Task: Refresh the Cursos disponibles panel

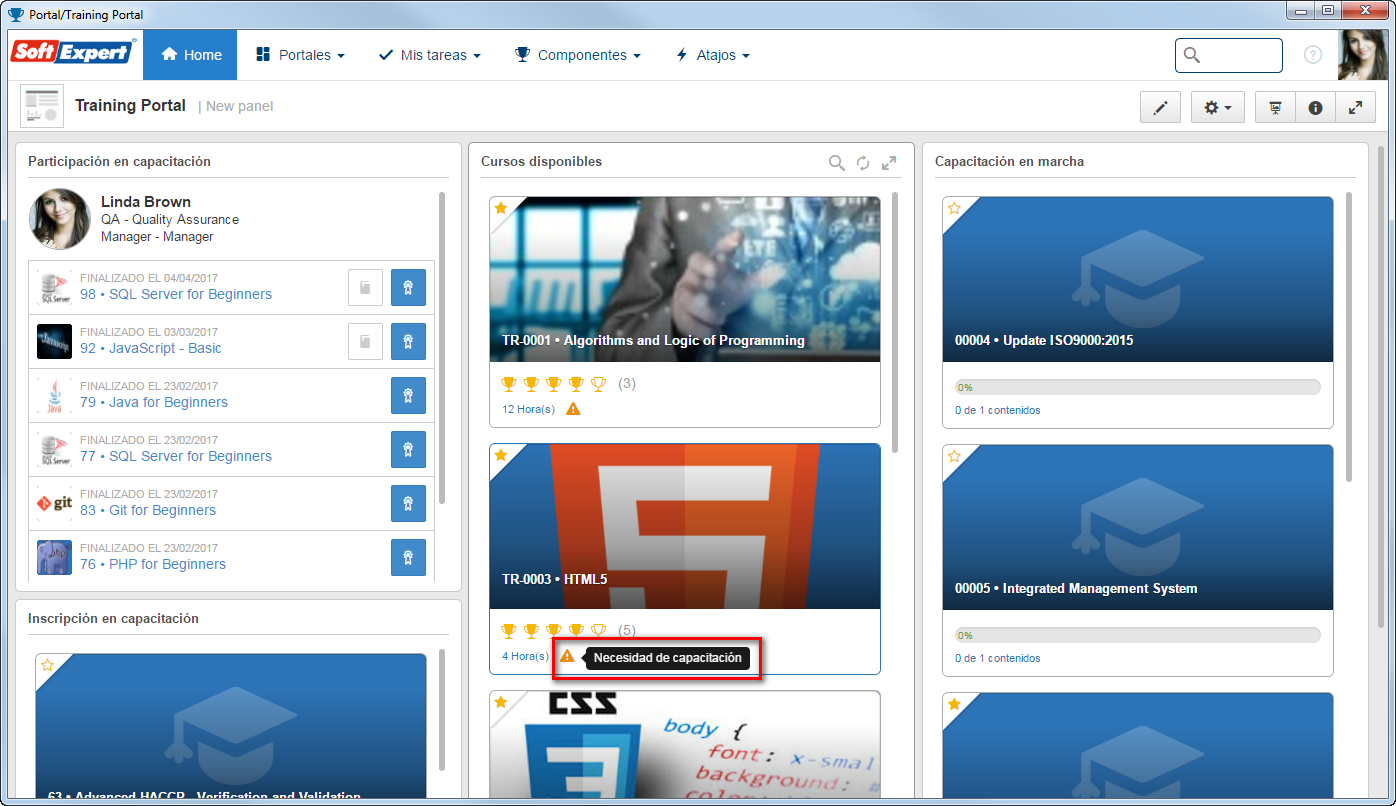Action: click(x=863, y=163)
